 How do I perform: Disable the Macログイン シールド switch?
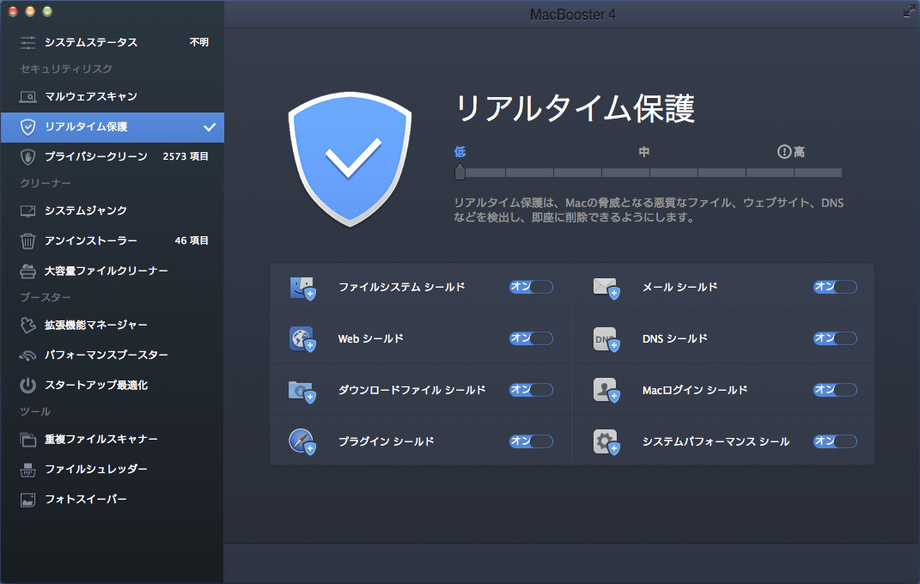(x=835, y=390)
